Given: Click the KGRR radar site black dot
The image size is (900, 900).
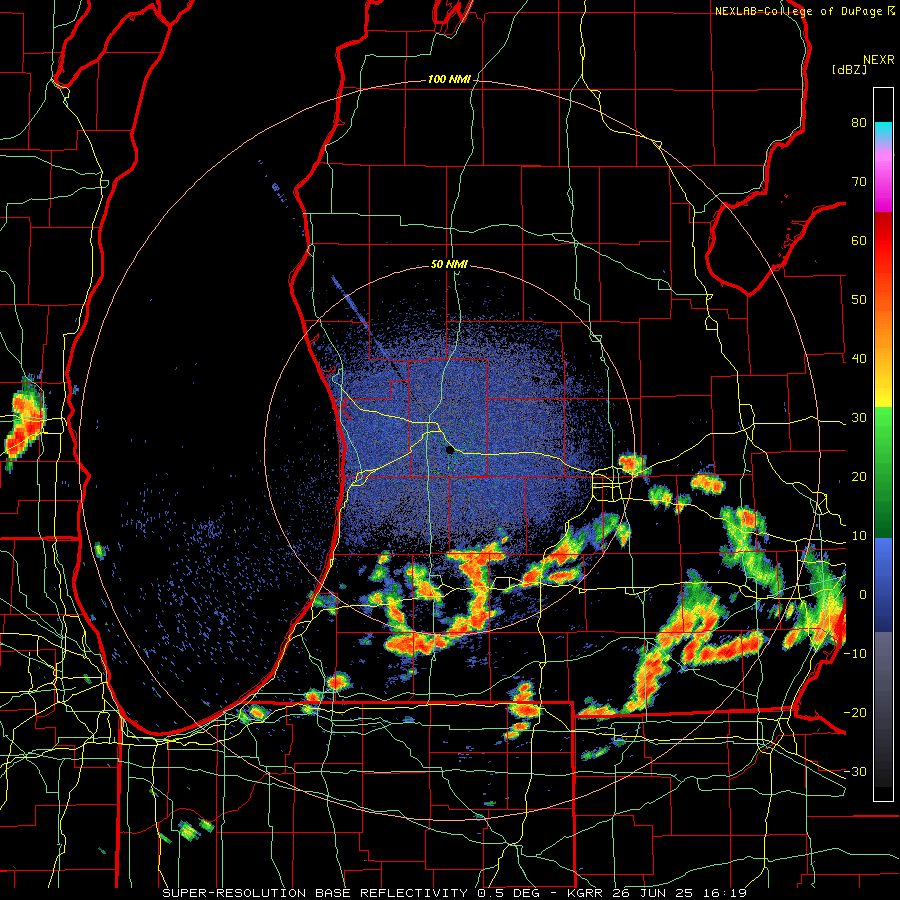Looking at the screenshot, I should click(450, 451).
